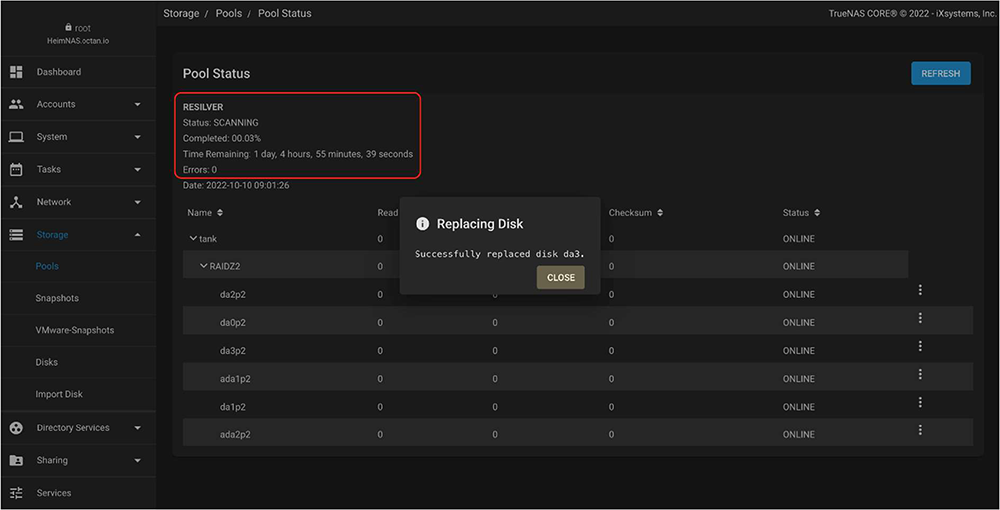The width and height of the screenshot is (1000, 510).
Task: Expand the Accounts menu arrow
Action: click(x=138, y=104)
